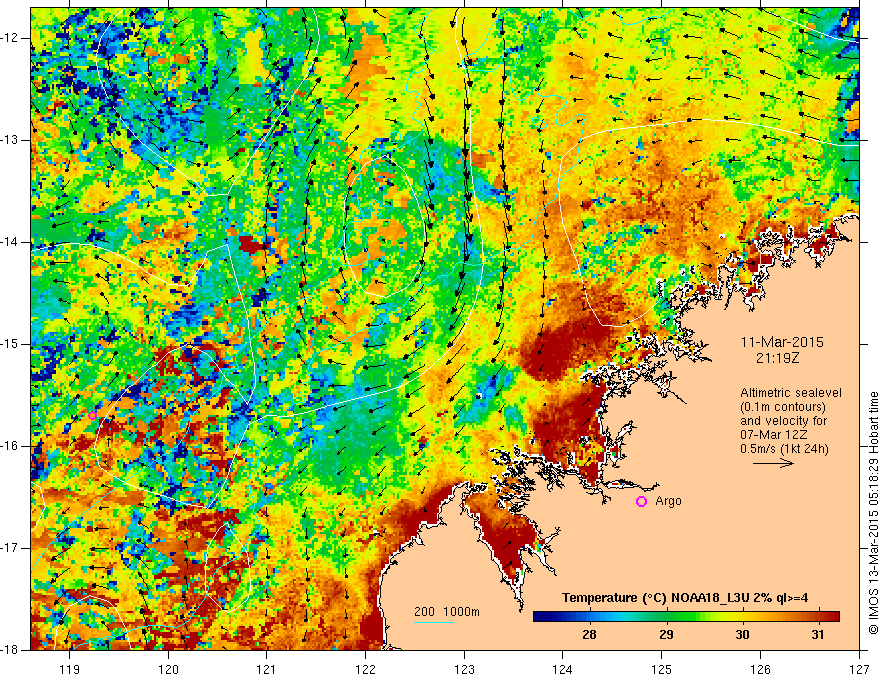Image resolution: width=880 pixels, height=680 pixels.
Task: Click the colorbar tick label "31"
Action: click(818, 635)
